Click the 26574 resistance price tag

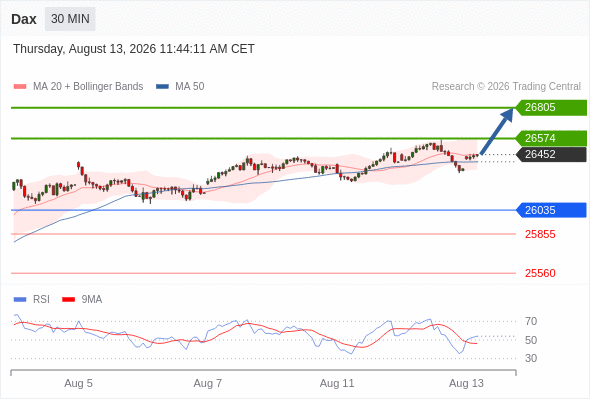click(551, 138)
